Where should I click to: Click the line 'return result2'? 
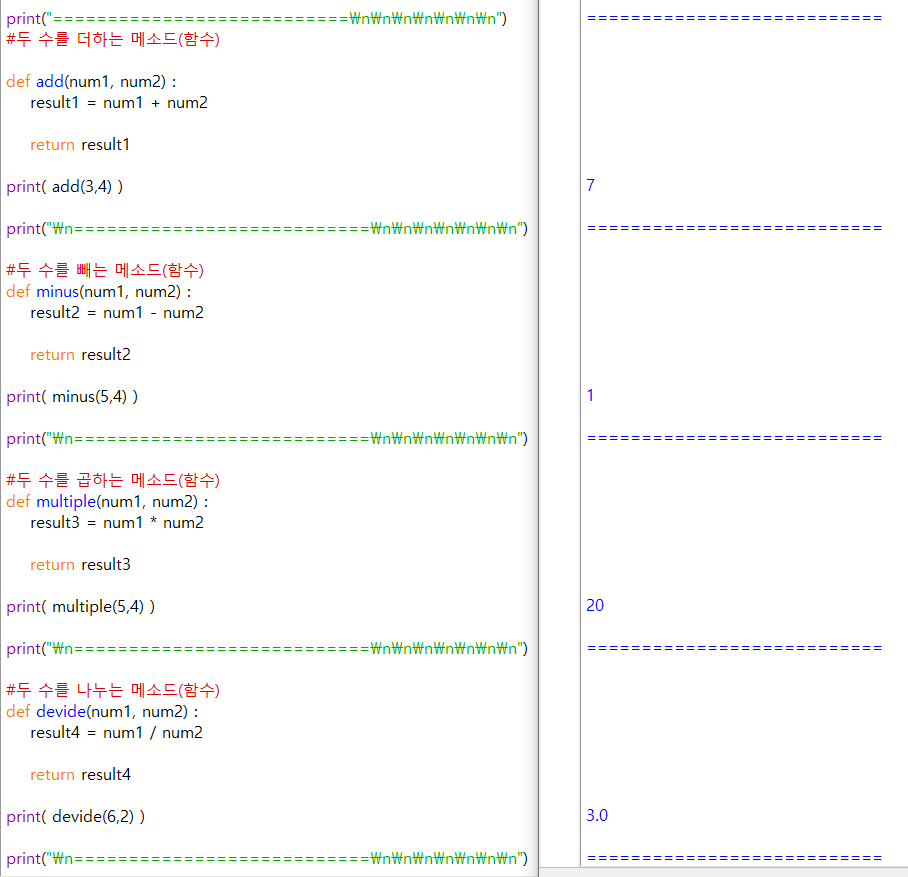pyautogui.click(x=80, y=355)
